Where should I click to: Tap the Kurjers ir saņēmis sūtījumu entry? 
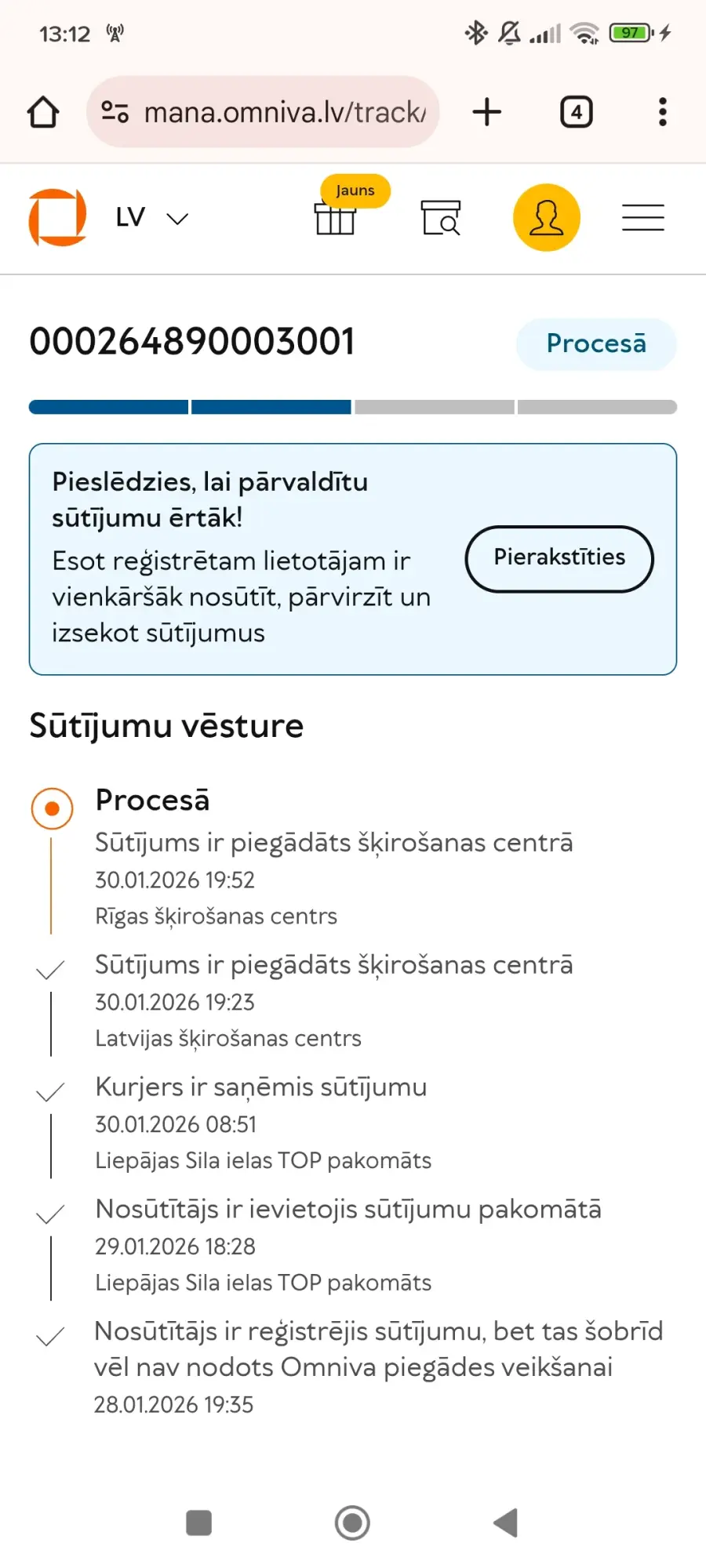point(261,1087)
